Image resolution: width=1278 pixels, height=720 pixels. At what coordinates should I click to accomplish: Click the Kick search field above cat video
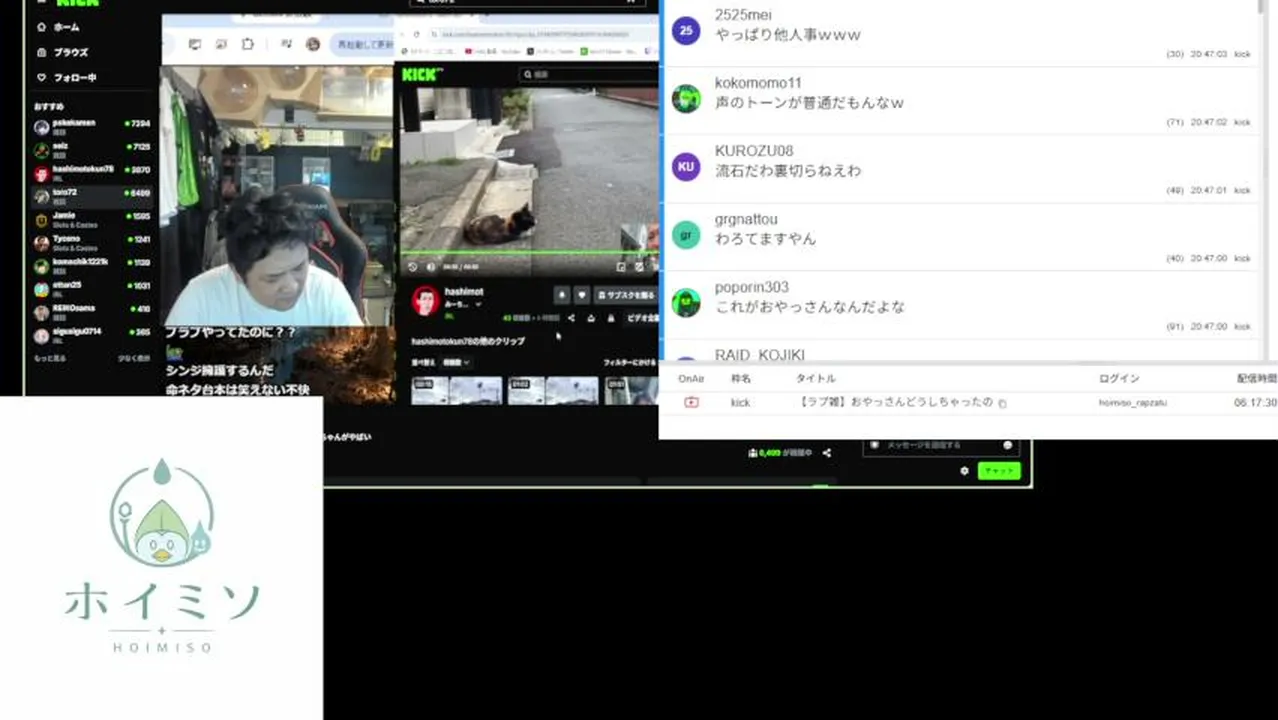point(589,74)
